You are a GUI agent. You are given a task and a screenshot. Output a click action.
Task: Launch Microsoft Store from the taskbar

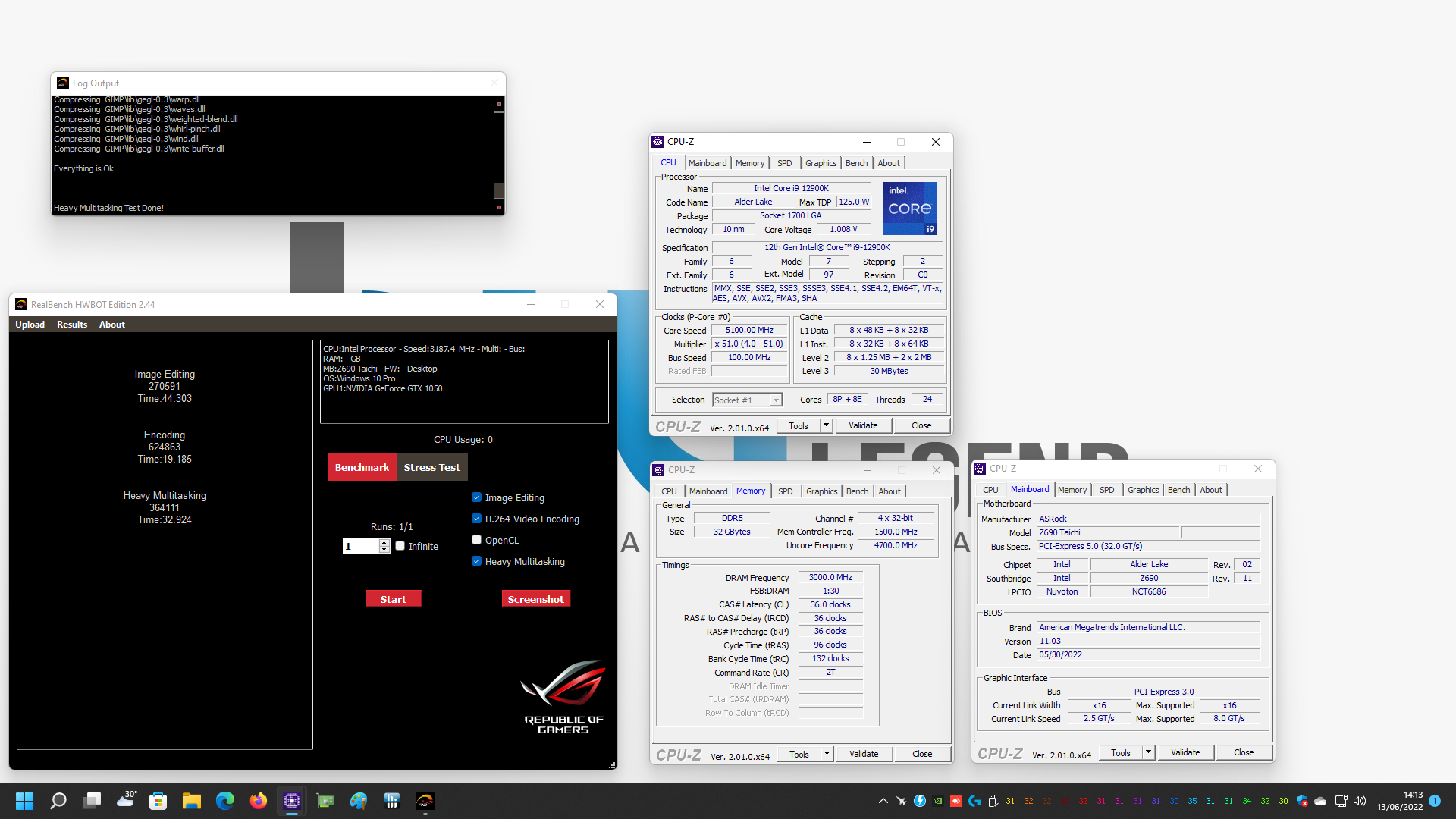(x=158, y=801)
